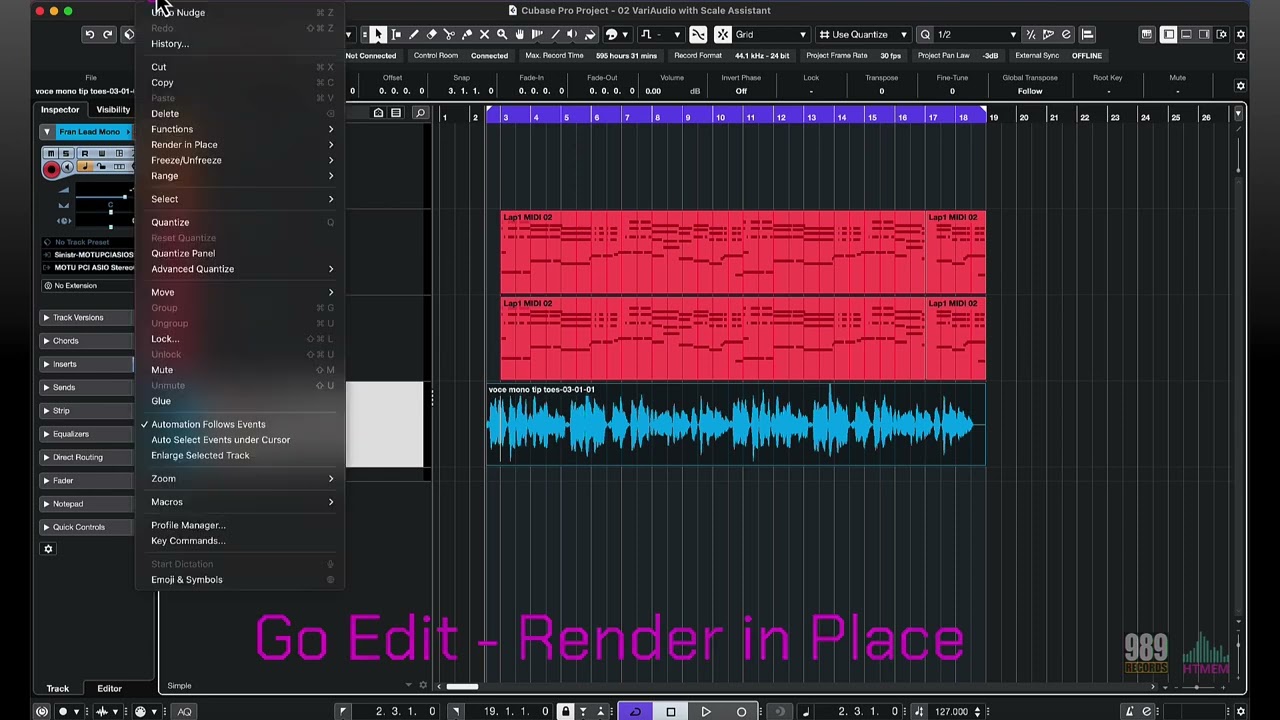Toggle Mute (M) in Inspector track
1280x720 pixels.
click(51, 153)
